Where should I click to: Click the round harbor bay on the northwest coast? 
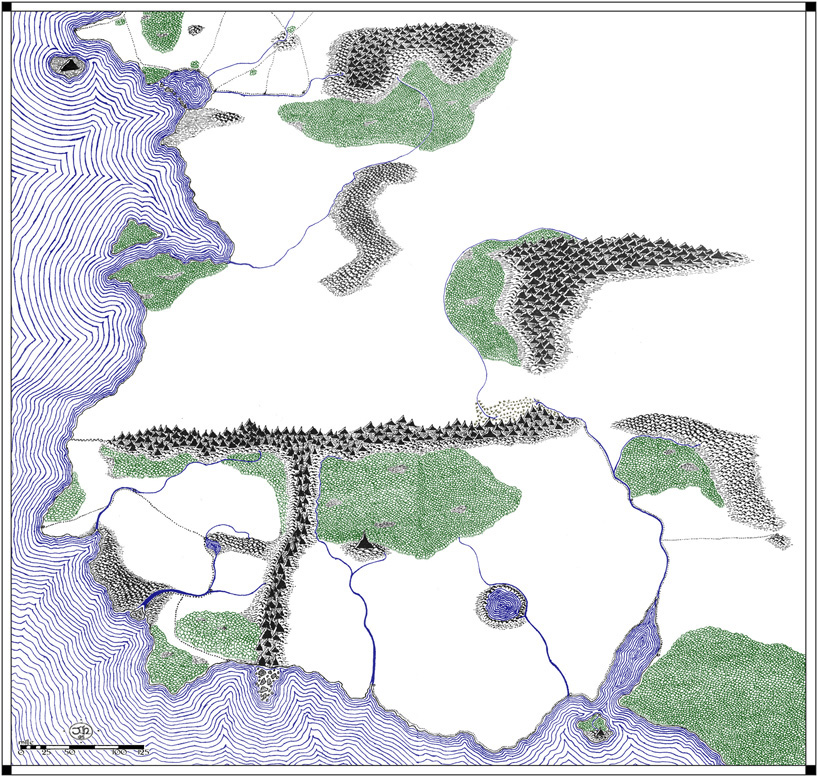click(x=188, y=88)
